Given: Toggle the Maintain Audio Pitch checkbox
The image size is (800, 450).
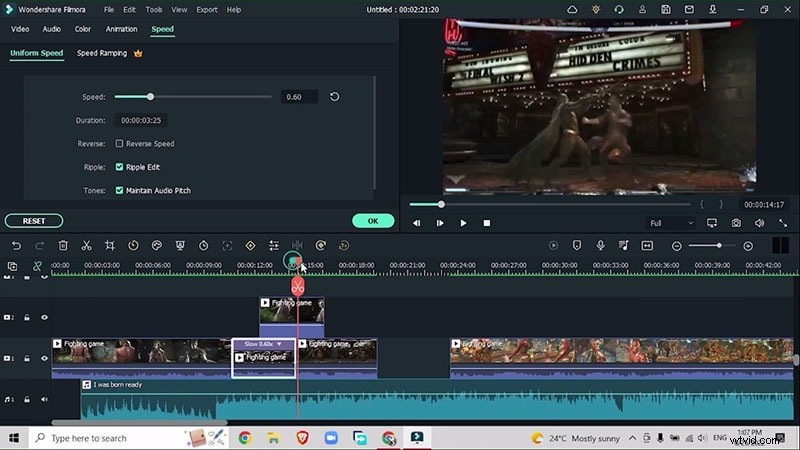Looking at the screenshot, I should 120,190.
